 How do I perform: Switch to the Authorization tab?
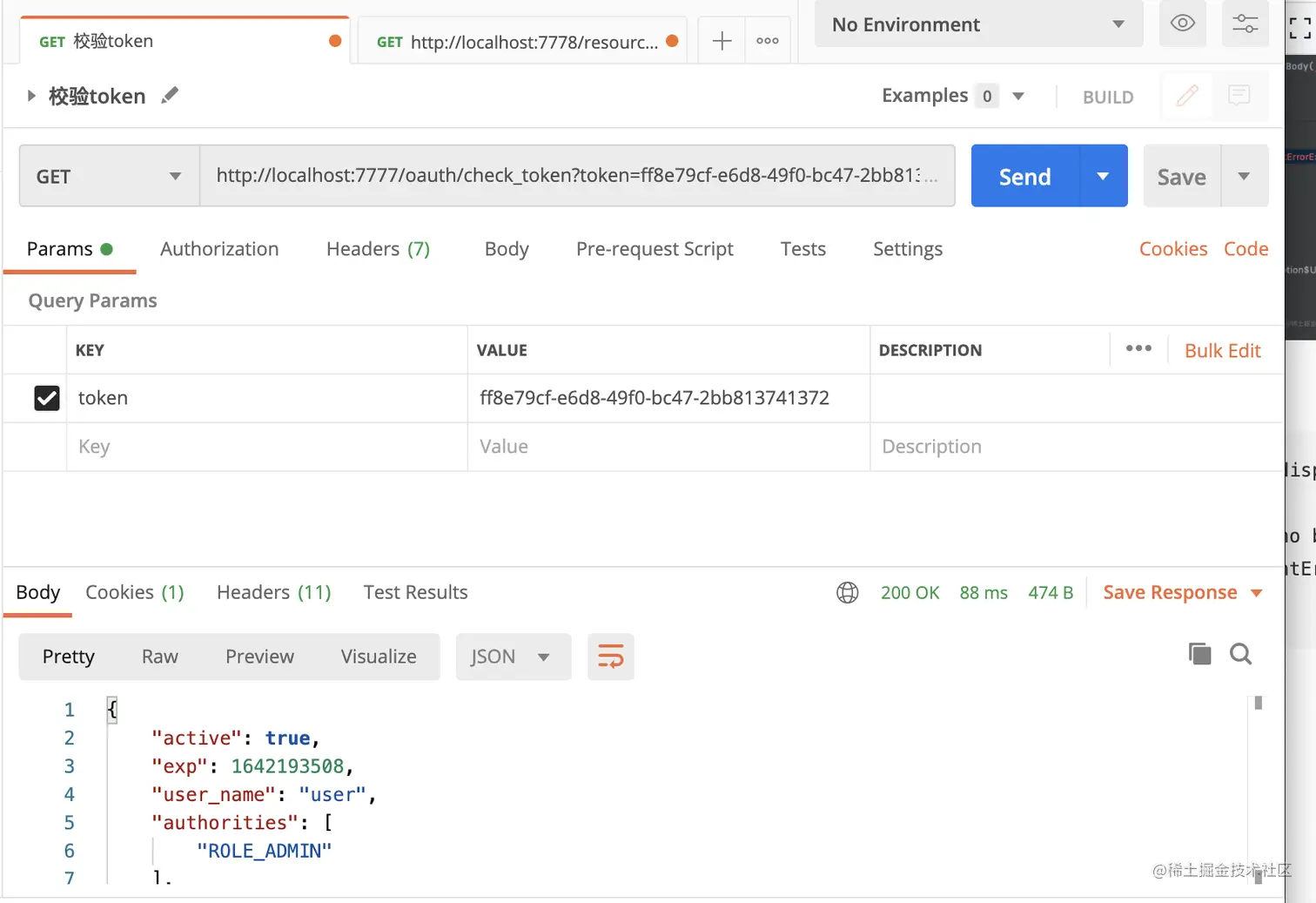[219, 249]
